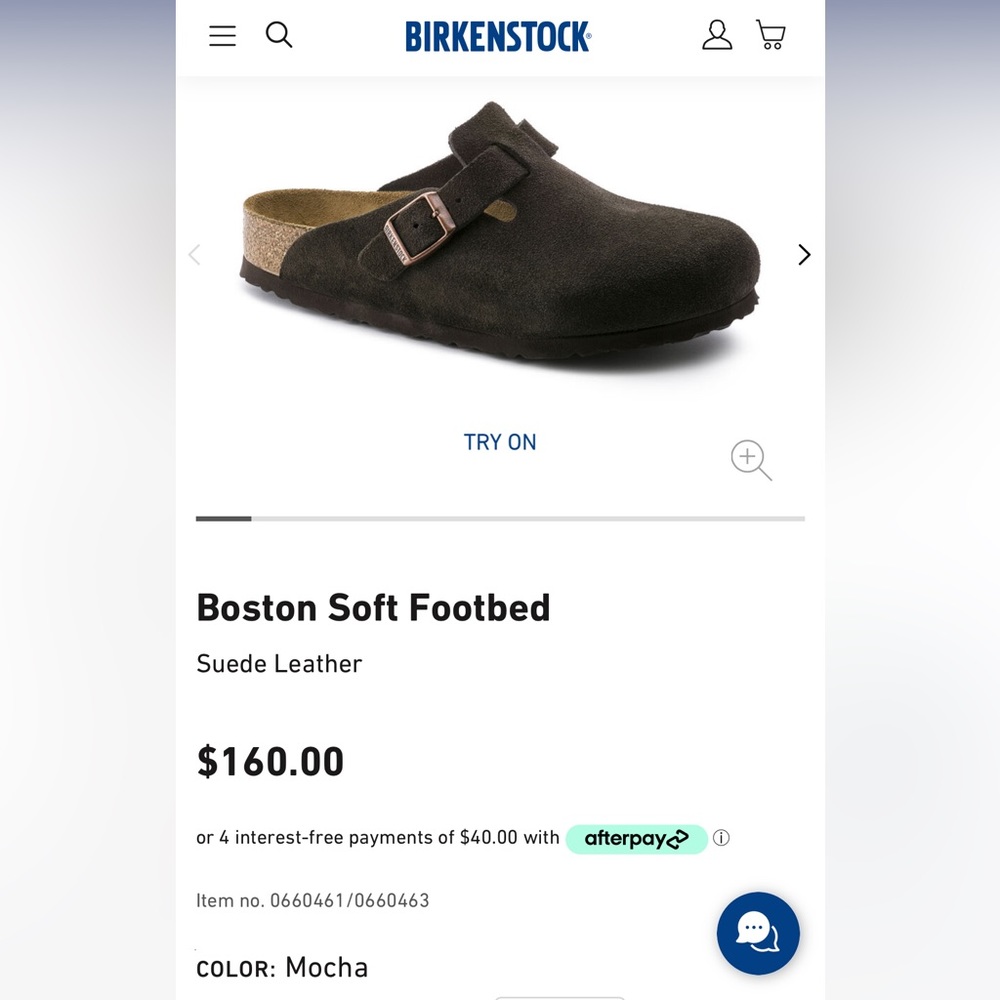The image size is (1000, 1000).
Task: Click the search magnifier icon
Action: click(x=279, y=35)
